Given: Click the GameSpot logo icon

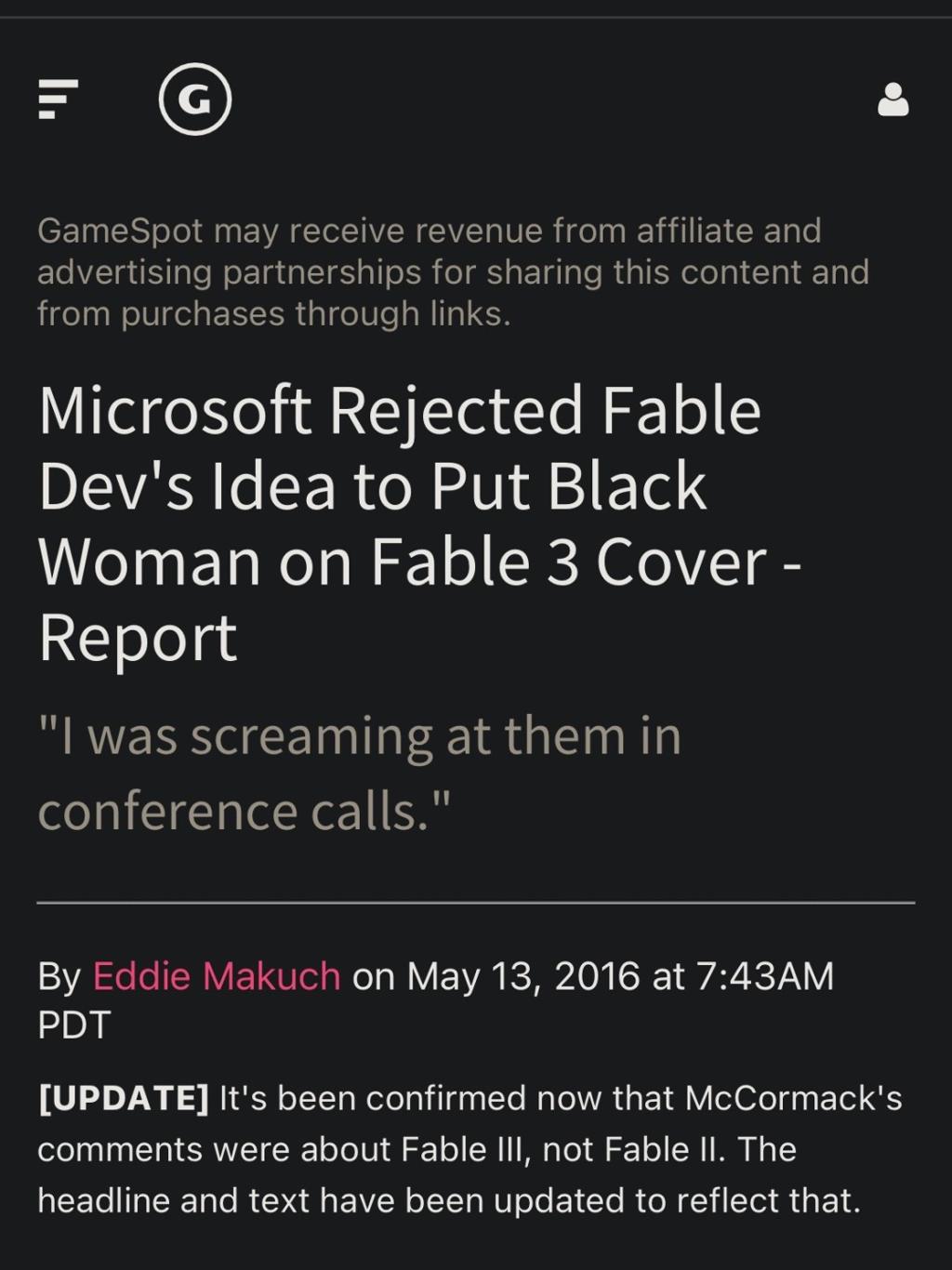Looking at the screenshot, I should (x=194, y=99).
